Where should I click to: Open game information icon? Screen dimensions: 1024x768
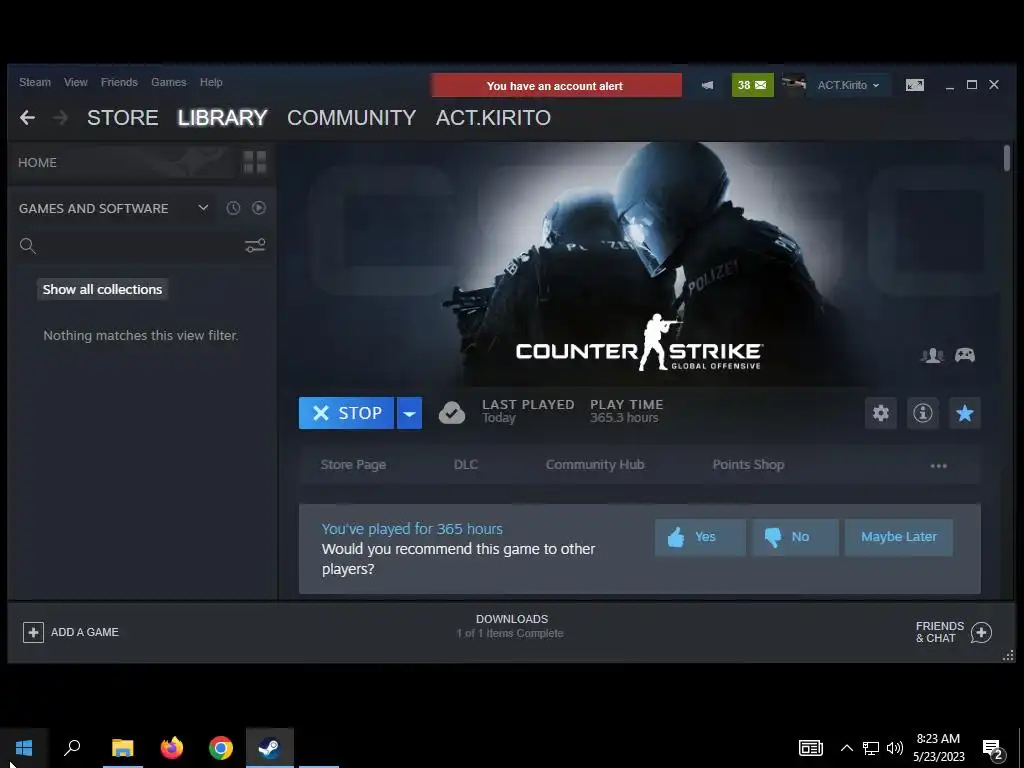pyautogui.click(x=923, y=413)
